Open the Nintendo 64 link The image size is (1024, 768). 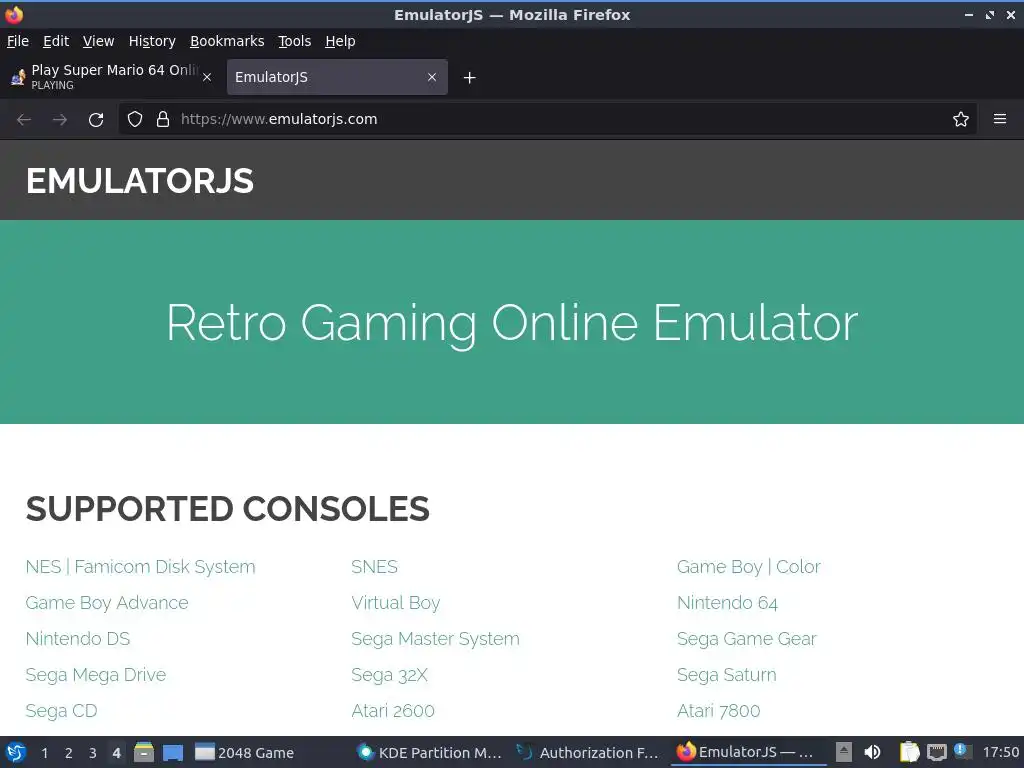pyautogui.click(x=727, y=603)
